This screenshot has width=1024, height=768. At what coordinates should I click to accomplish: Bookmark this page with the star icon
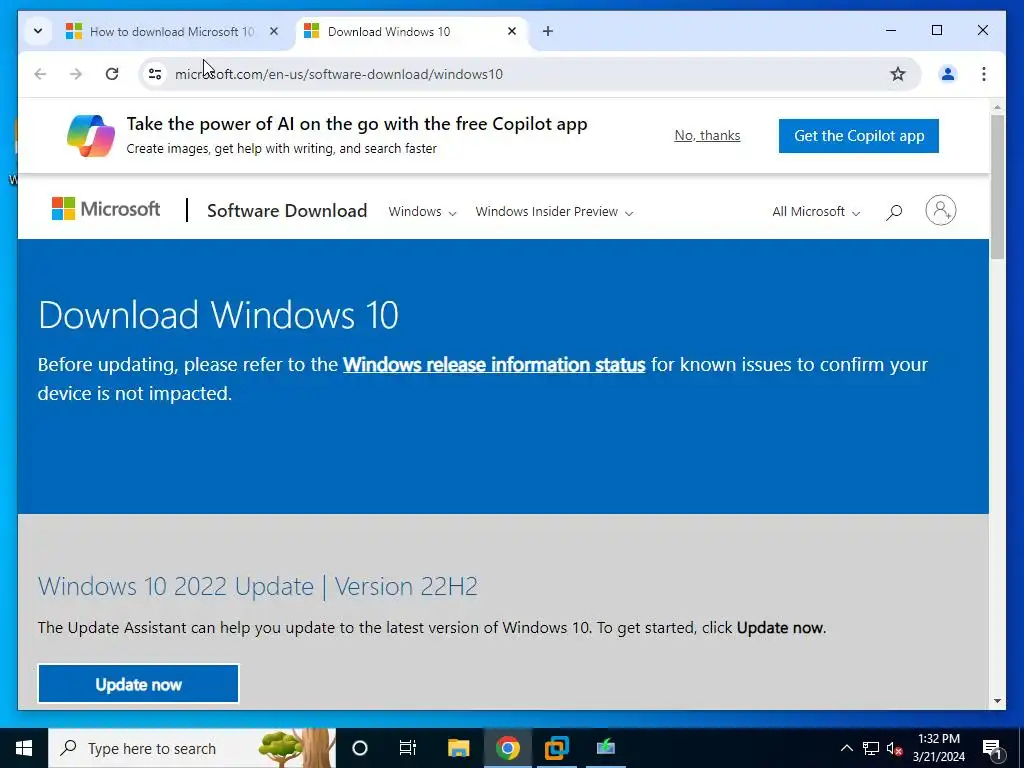click(898, 74)
